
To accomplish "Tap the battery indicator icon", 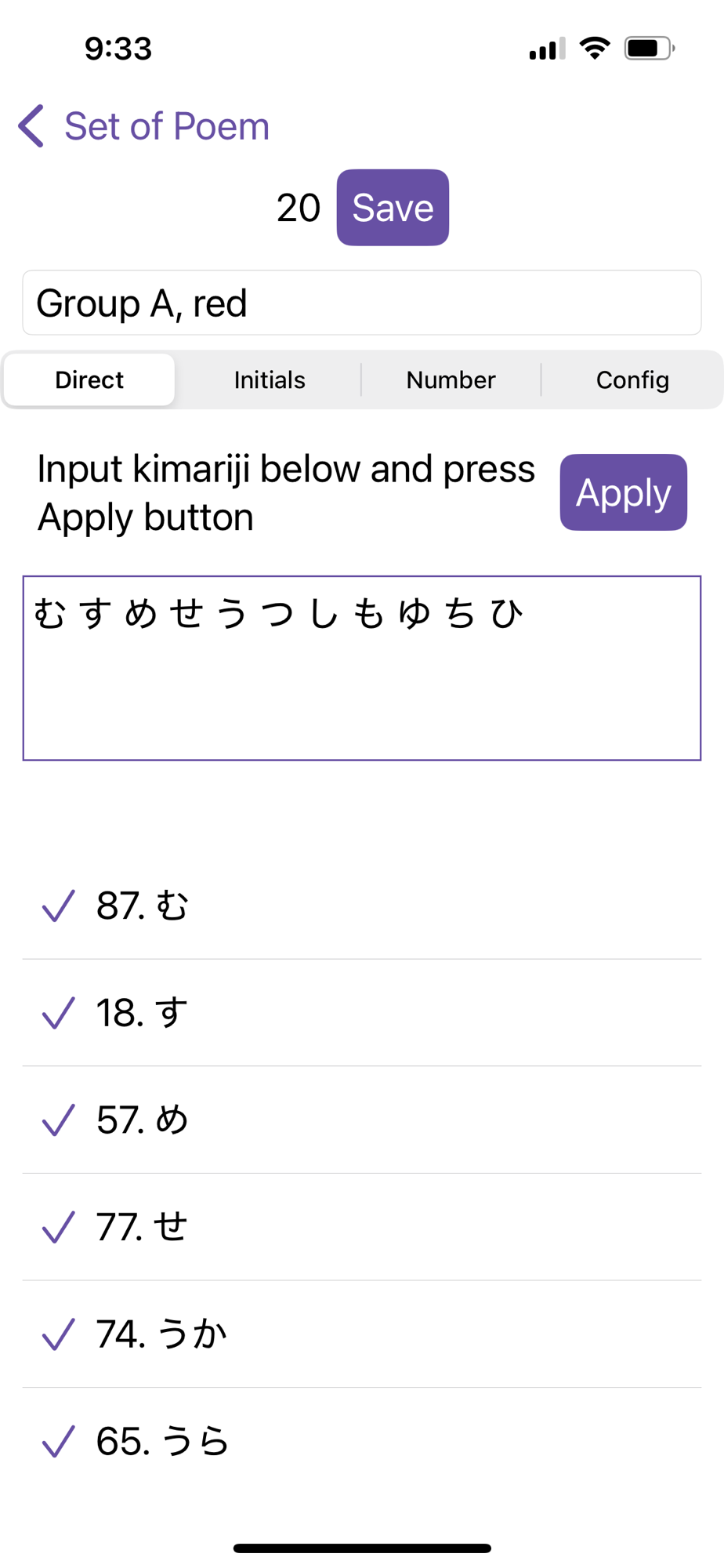I will pyautogui.click(x=649, y=49).
